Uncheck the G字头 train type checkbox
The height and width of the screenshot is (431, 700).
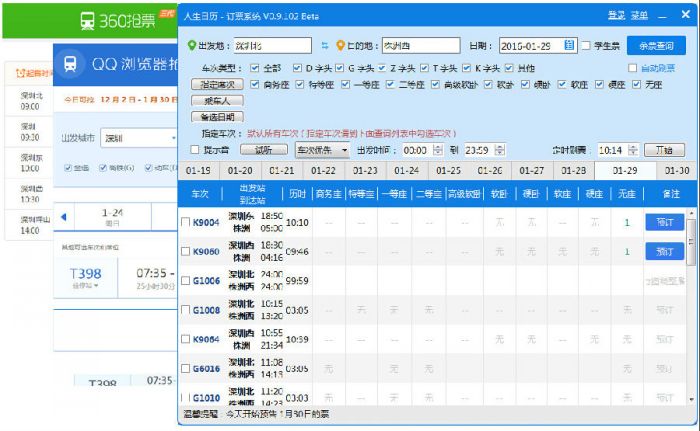[339, 68]
